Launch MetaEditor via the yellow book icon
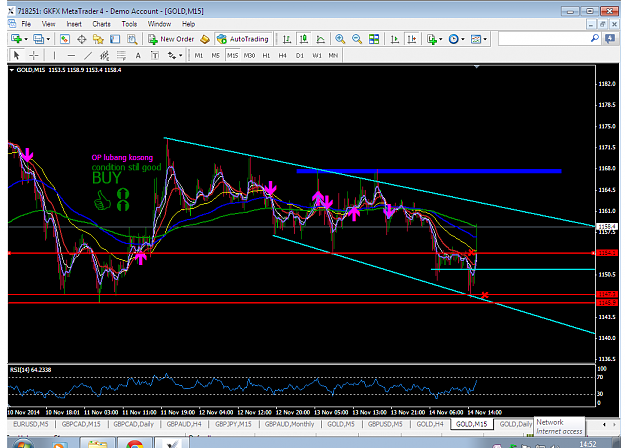This screenshot has height=448, width=625. [205, 39]
